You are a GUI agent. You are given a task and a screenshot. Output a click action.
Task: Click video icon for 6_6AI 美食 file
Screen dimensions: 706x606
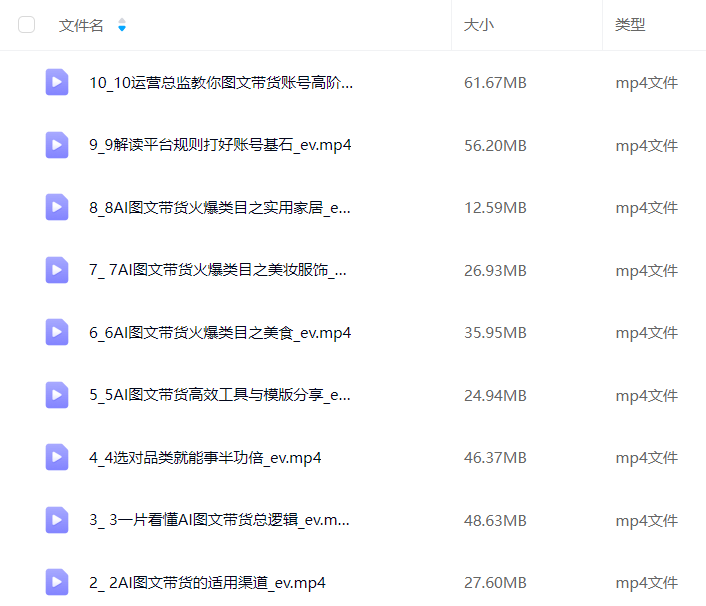tap(57, 332)
